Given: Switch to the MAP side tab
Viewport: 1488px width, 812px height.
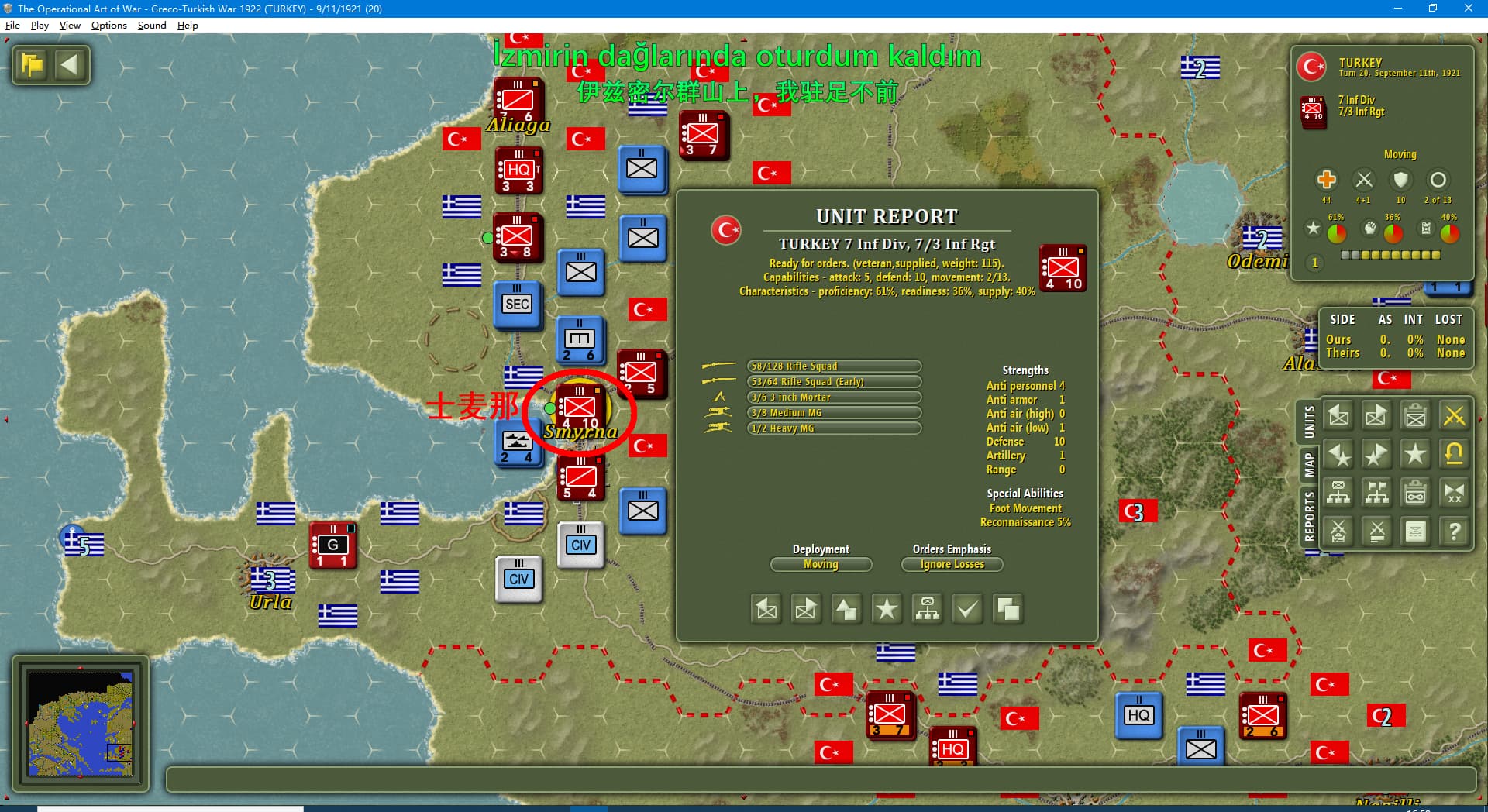Looking at the screenshot, I should coord(1309,465).
